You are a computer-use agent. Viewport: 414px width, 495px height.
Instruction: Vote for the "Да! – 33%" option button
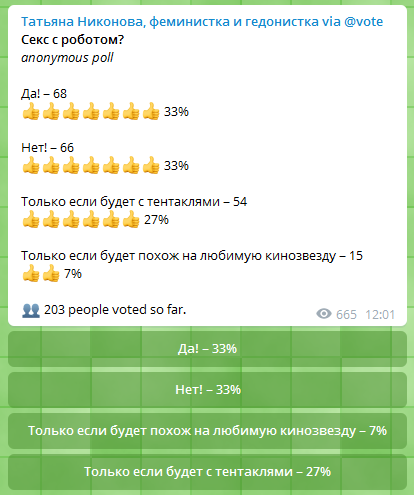pos(207,349)
